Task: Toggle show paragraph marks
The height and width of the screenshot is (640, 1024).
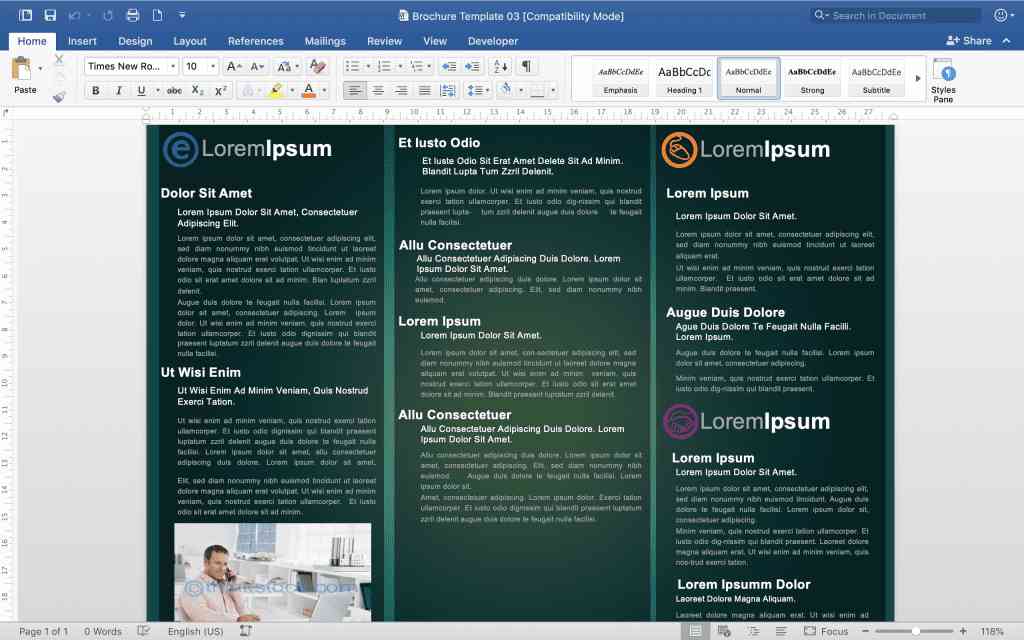Action: coord(526,66)
